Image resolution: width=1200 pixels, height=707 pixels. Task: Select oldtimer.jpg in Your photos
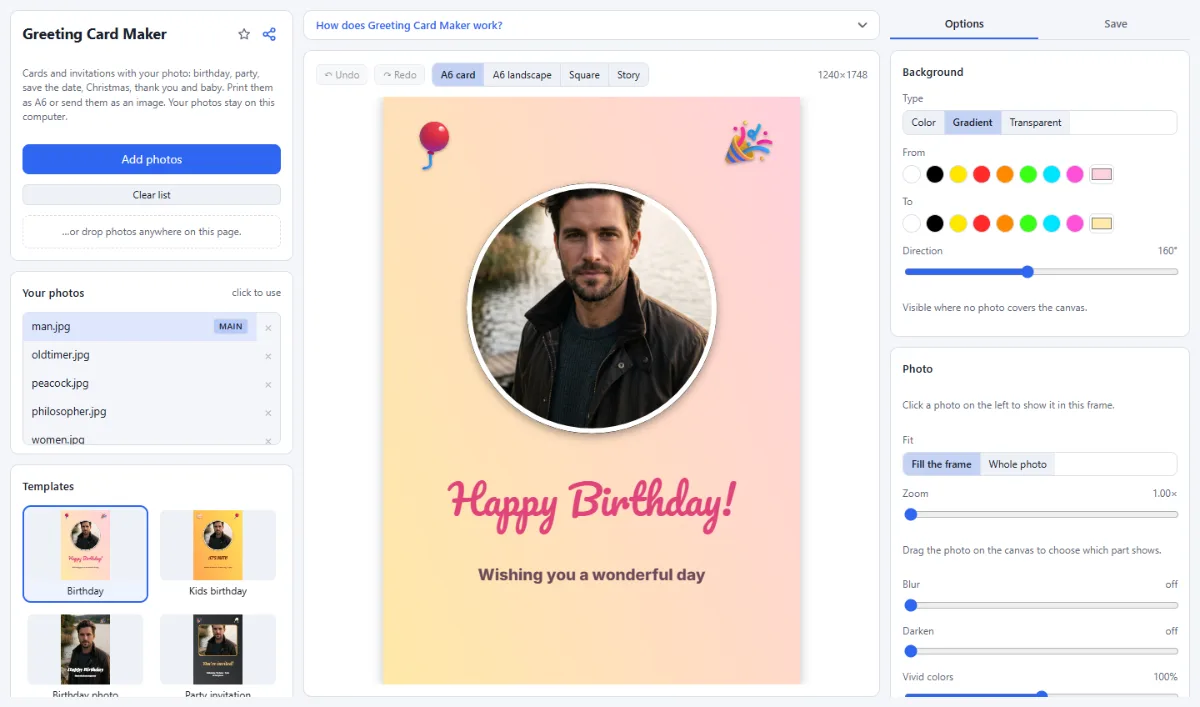(x=140, y=355)
